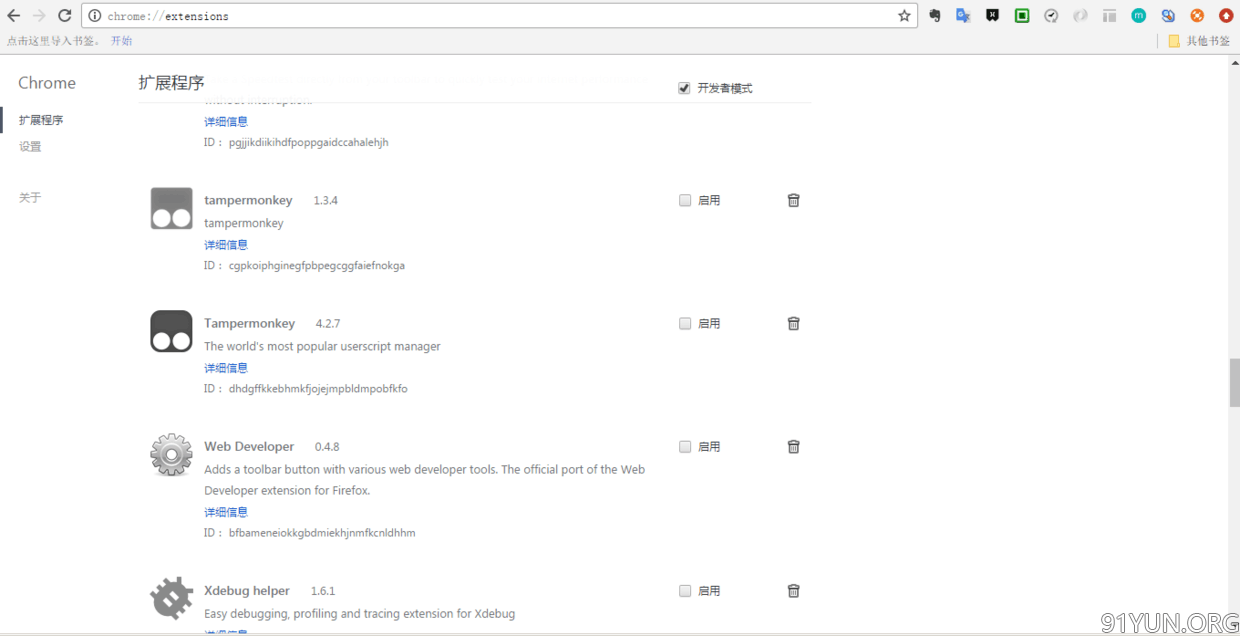The height and width of the screenshot is (636, 1240).
Task: Remove Tampermonkey 4.2.7 using trash icon
Action: coord(793,323)
